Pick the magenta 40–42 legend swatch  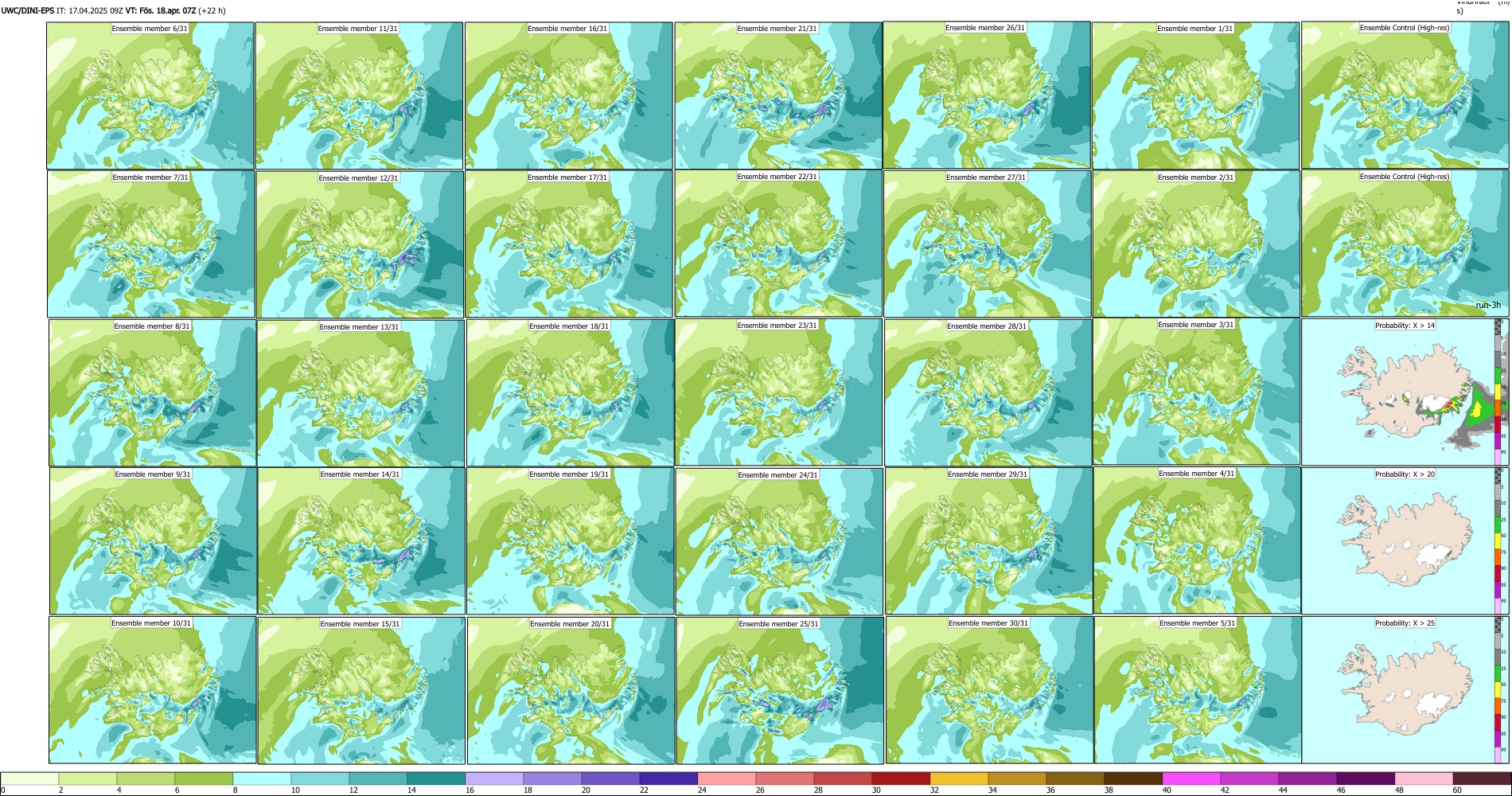pos(1191,778)
